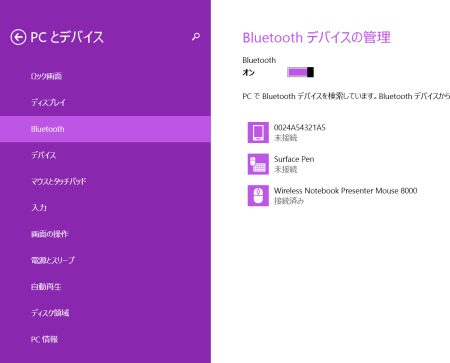450x363 pixels.
Task: Select device name 0024A54321A5
Action: pyautogui.click(x=300, y=128)
